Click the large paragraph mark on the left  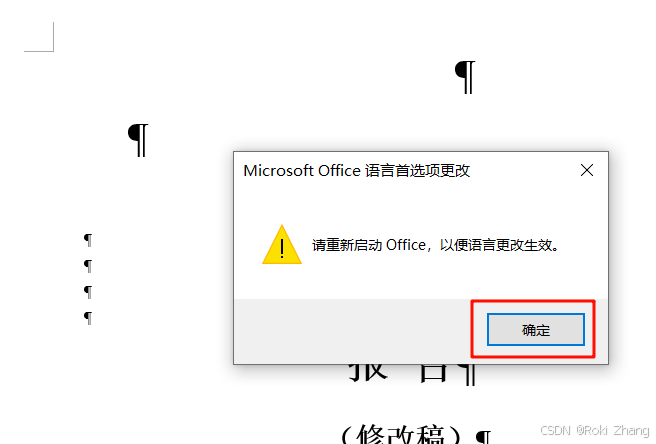(138, 140)
